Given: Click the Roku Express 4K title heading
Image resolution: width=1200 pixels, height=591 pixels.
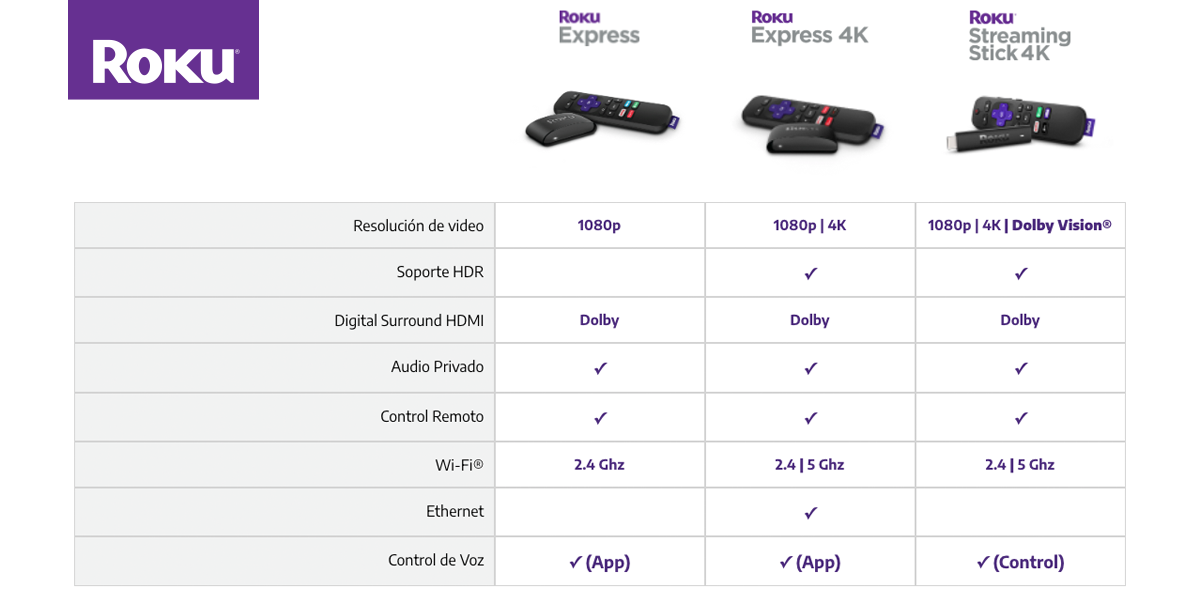Looking at the screenshot, I should tap(809, 28).
